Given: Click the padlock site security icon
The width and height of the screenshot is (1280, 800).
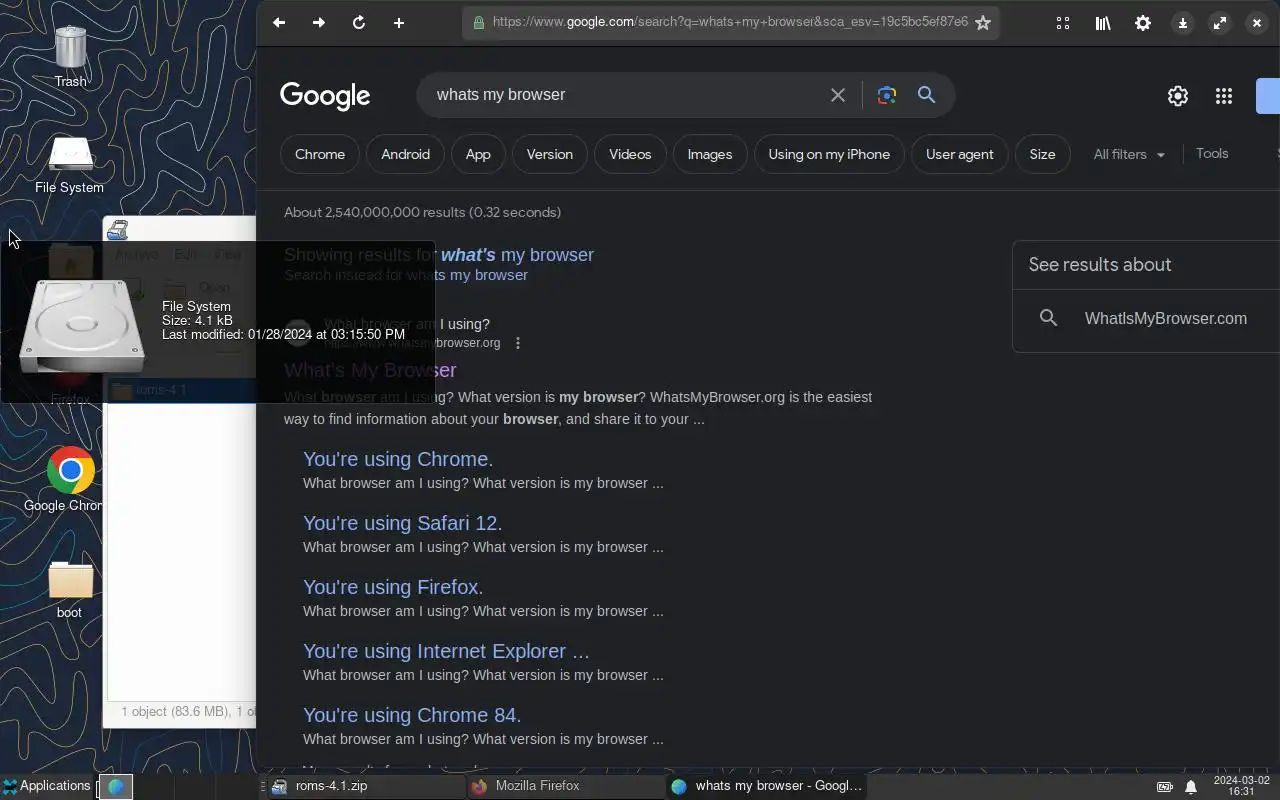Looking at the screenshot, I should click(478, 22).
